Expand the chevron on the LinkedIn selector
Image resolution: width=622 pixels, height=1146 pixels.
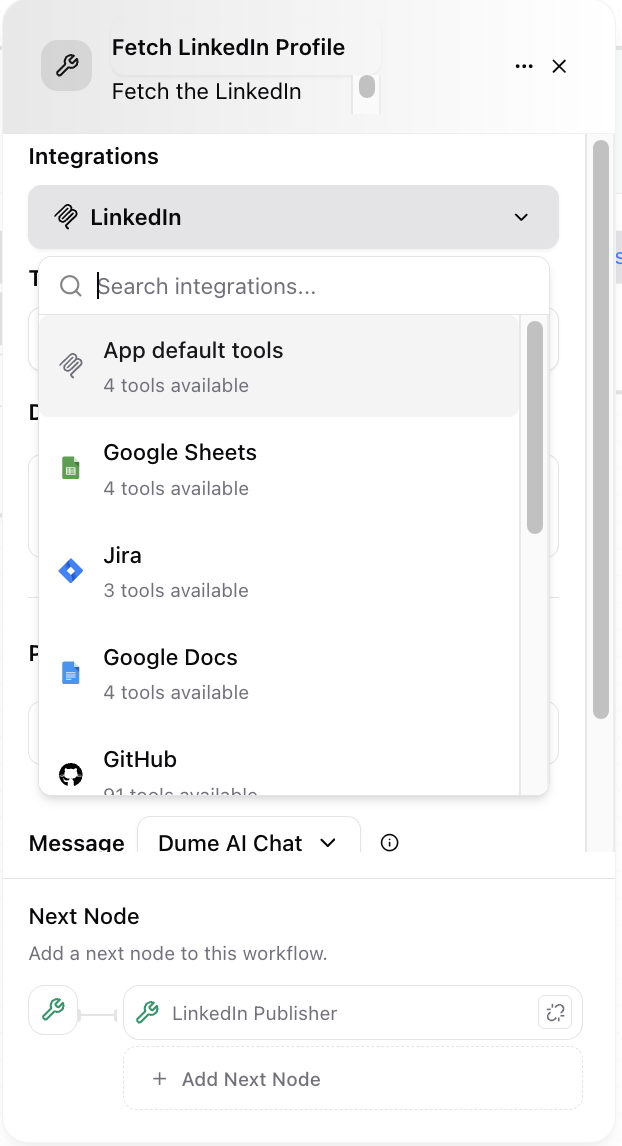tap(521, 217)
